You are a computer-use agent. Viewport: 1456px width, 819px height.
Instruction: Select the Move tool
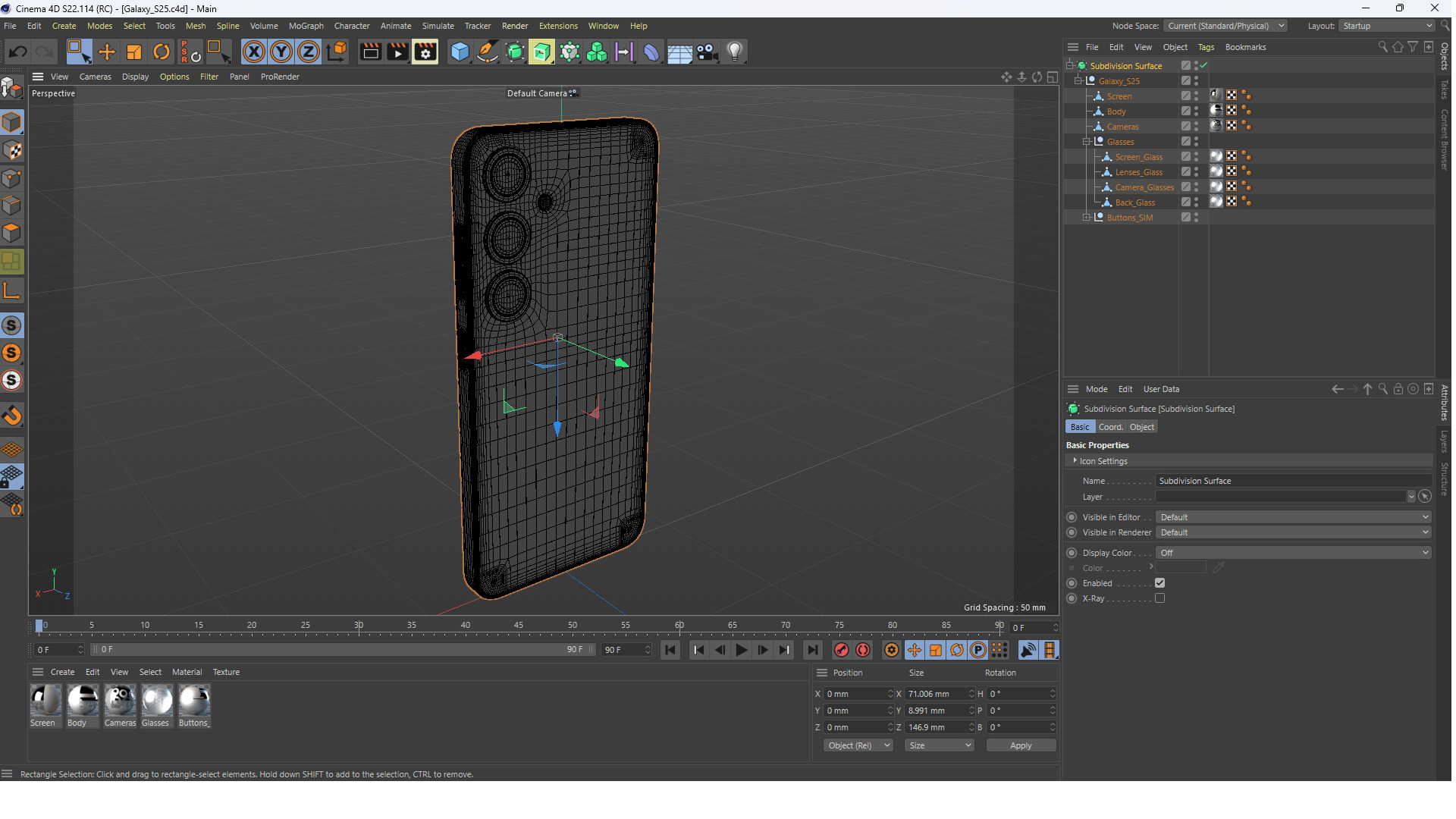tap(107, 52)
